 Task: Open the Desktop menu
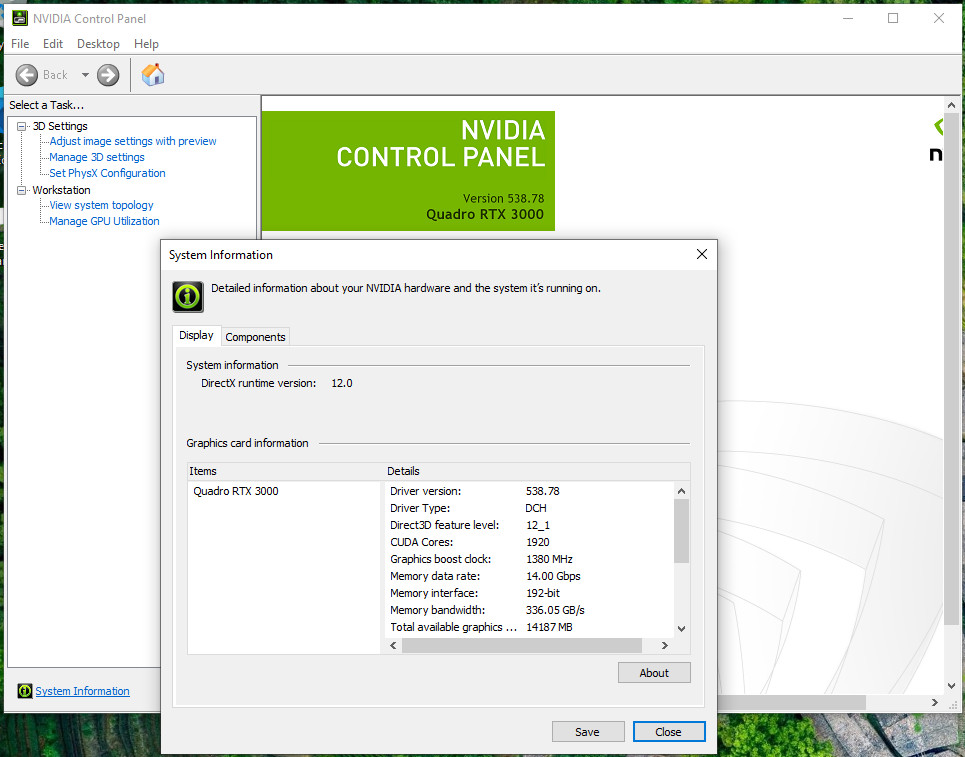[x=98, y=44]
